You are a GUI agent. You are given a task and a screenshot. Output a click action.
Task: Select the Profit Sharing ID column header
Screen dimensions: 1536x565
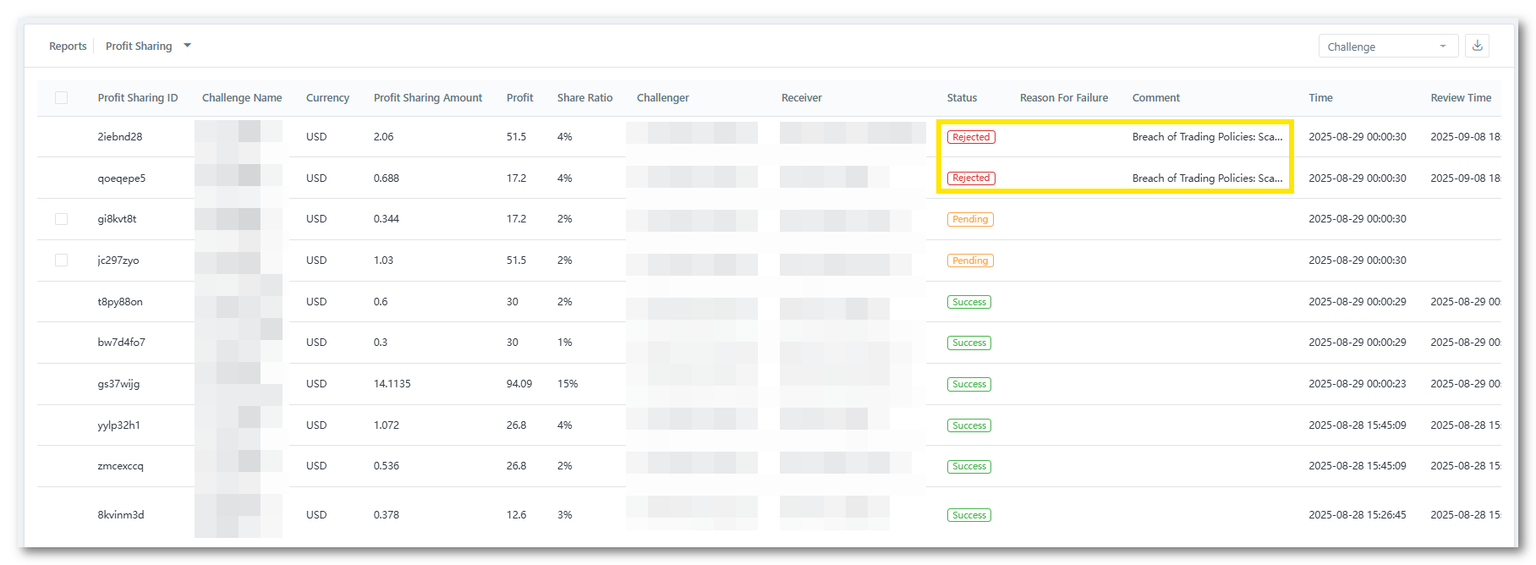click(x=138, y=98)
